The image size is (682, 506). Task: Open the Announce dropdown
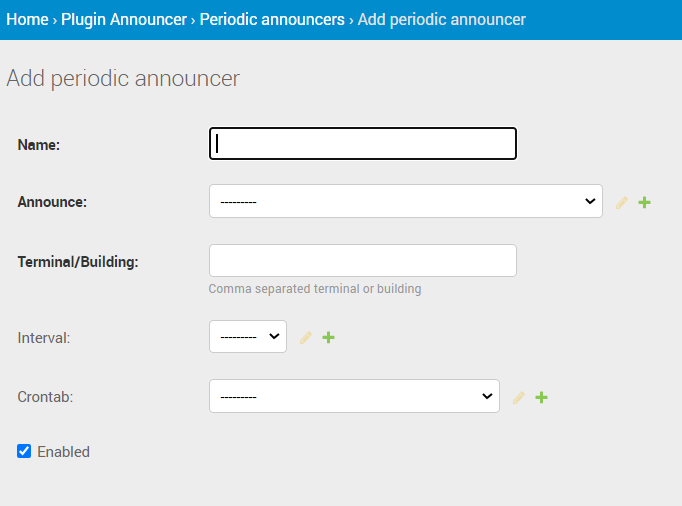click(x=405, y=201)
